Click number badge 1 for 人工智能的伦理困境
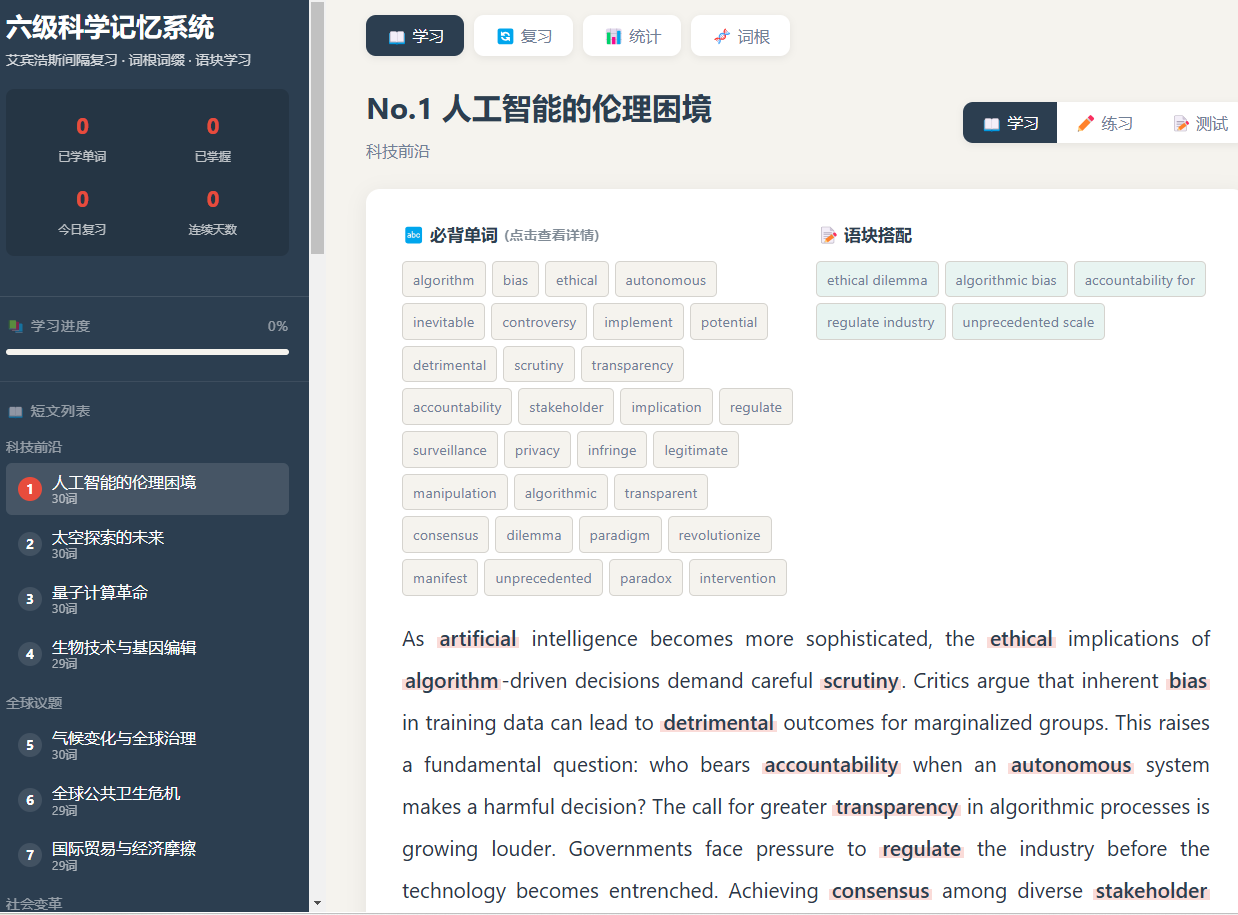 coord(30,489)
